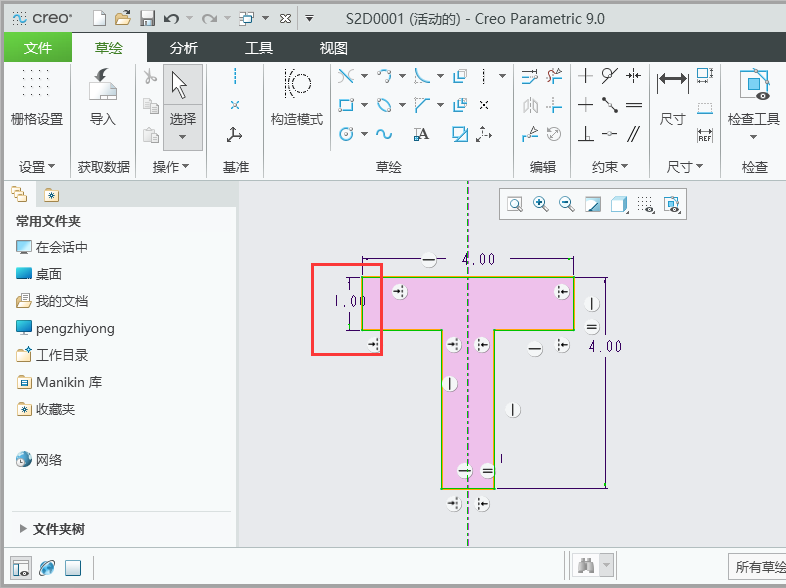Switch to the 视图 tab
The width and height of the screenshot is (786, 588).
tap(333, 48)
